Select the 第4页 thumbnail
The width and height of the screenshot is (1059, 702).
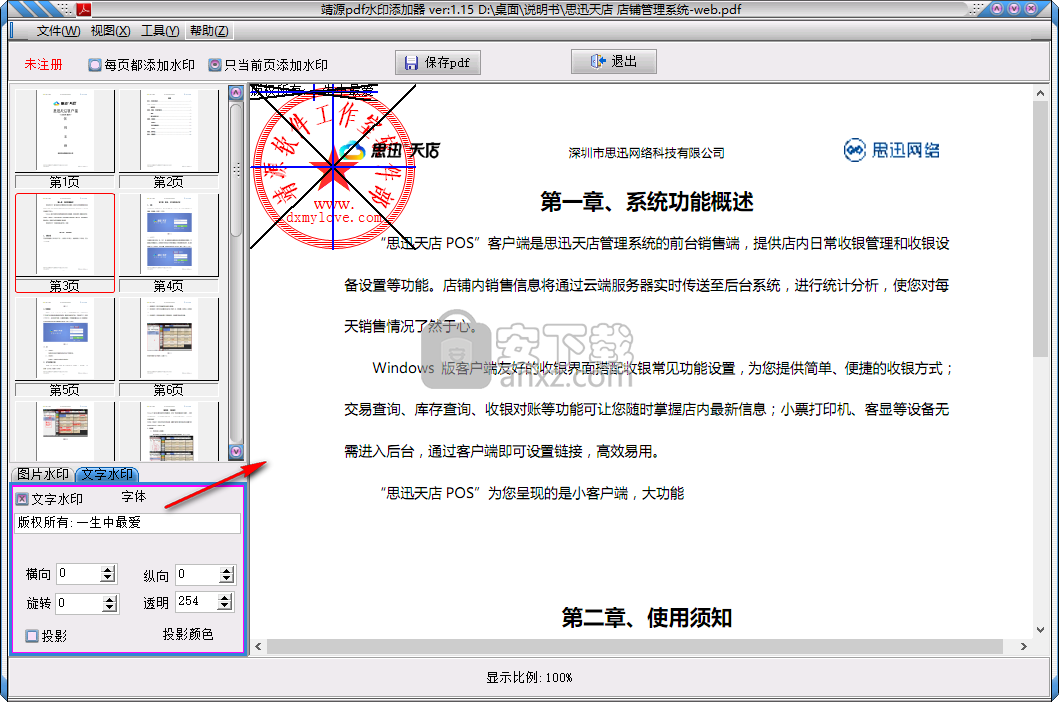point(169,243)
